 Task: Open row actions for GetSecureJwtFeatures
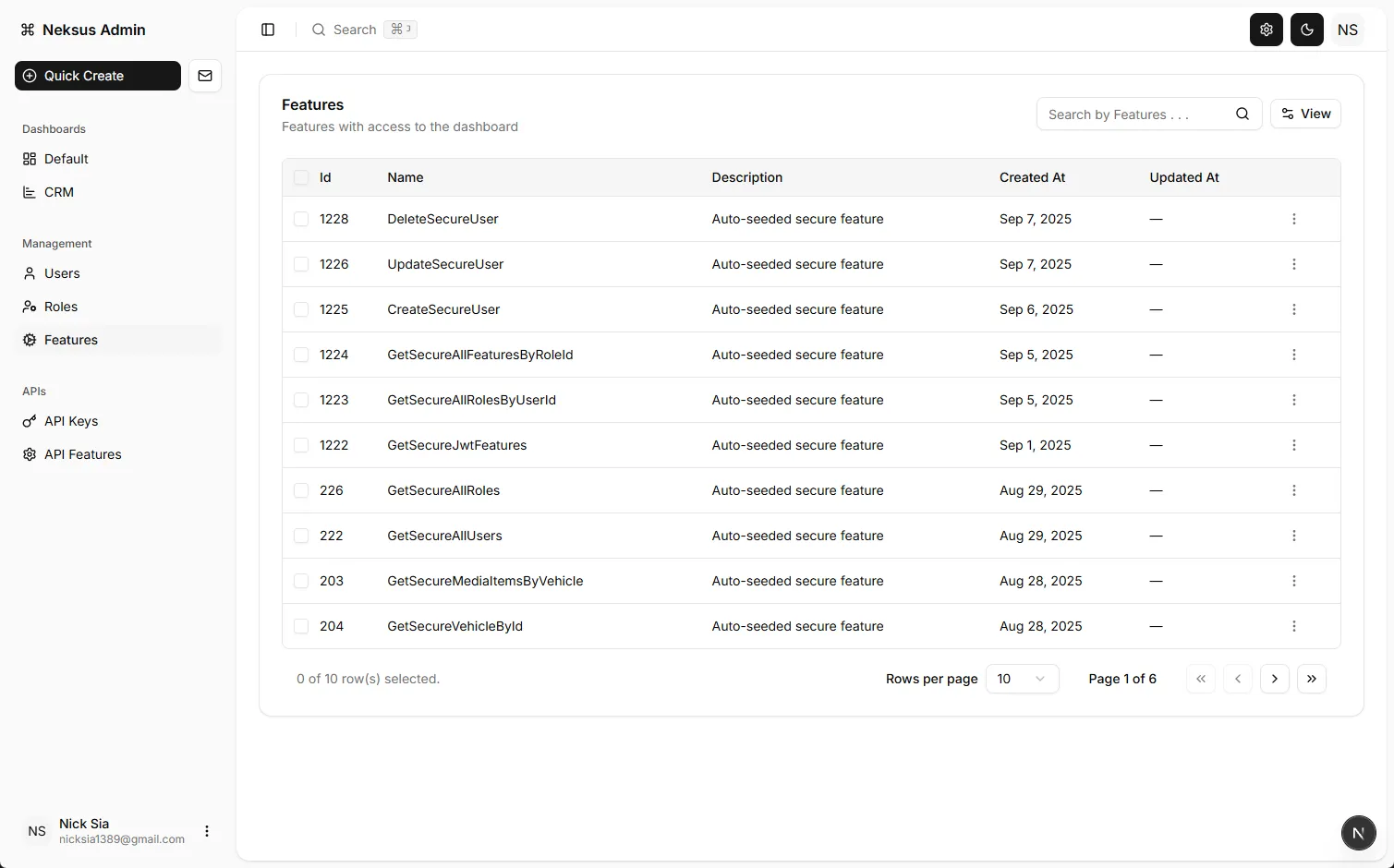tap(1293, 445)
